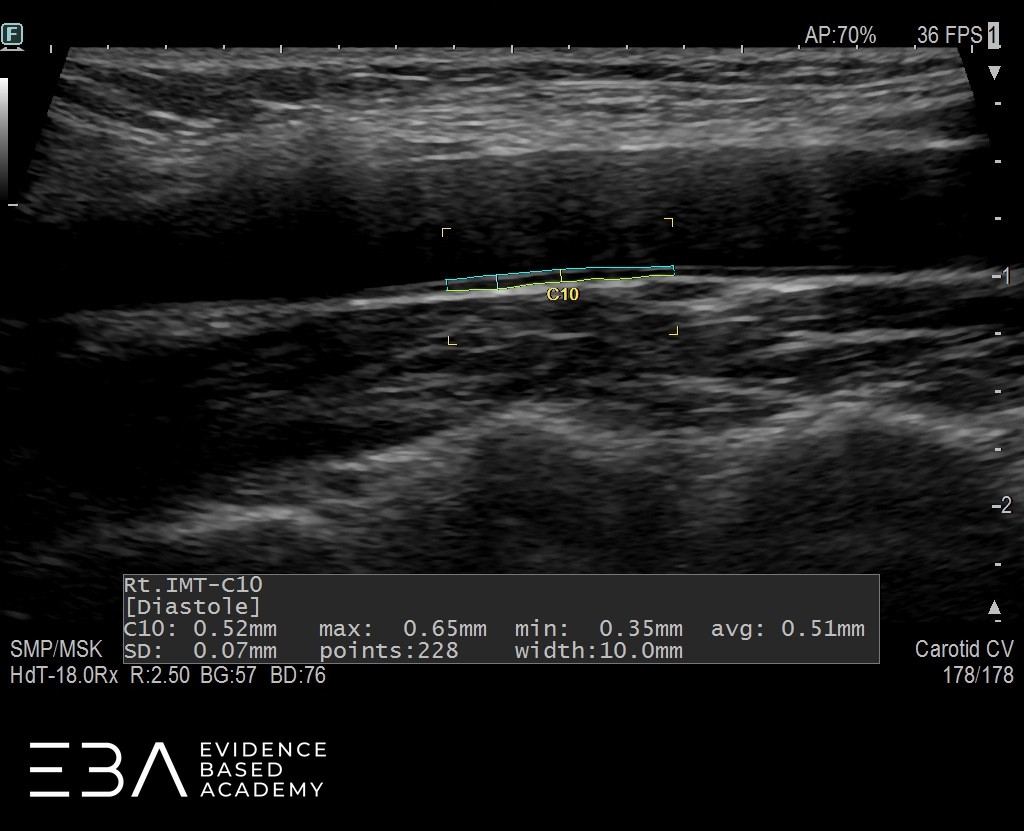Click the 36 FPS frame rate readout

(949, 35)
